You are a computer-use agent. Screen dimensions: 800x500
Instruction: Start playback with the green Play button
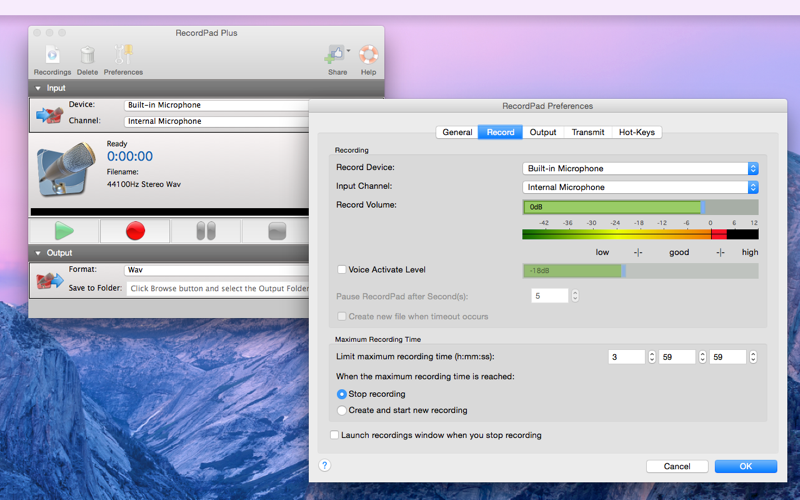tap(64, 231)
